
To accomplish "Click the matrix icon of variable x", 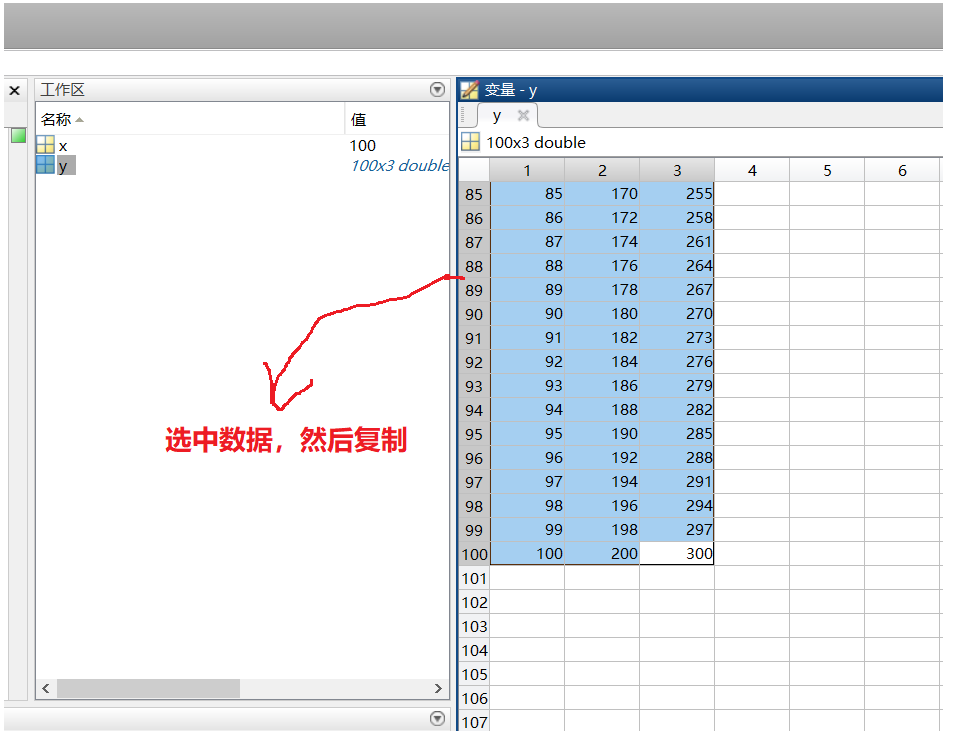I will tap(45, 145).
